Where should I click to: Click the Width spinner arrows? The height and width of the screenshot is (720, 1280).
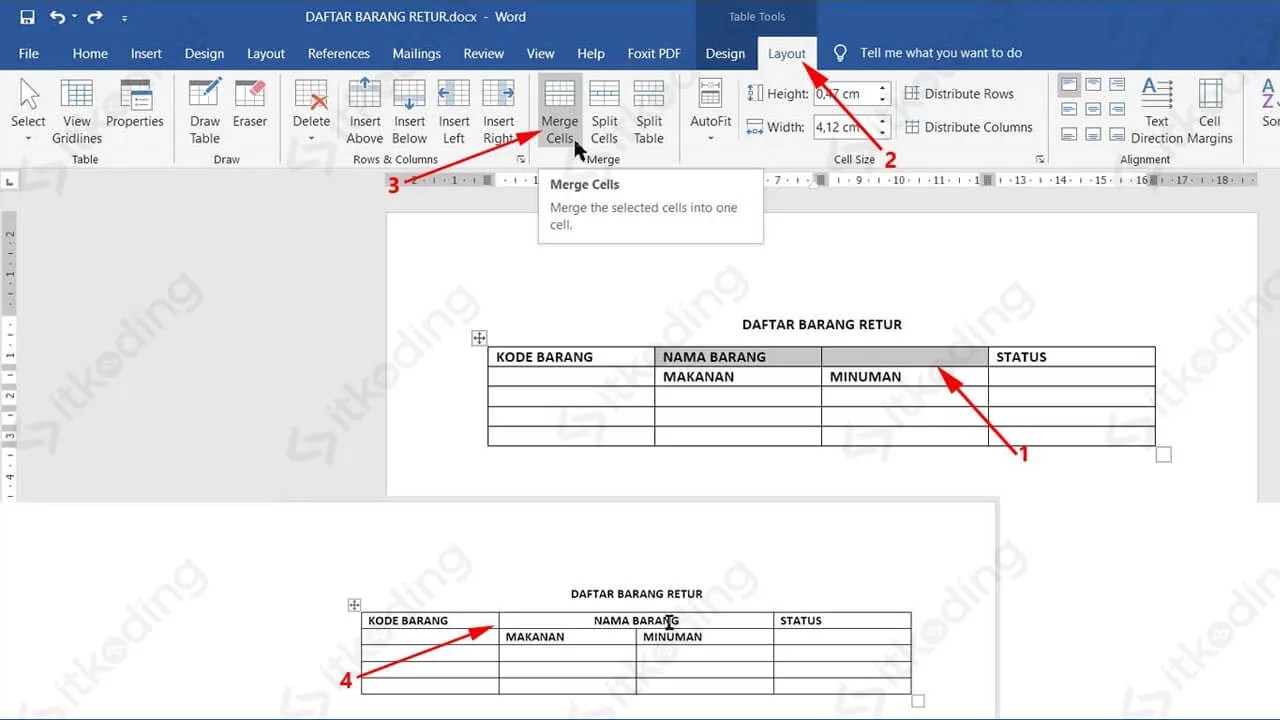coord(883,127)
